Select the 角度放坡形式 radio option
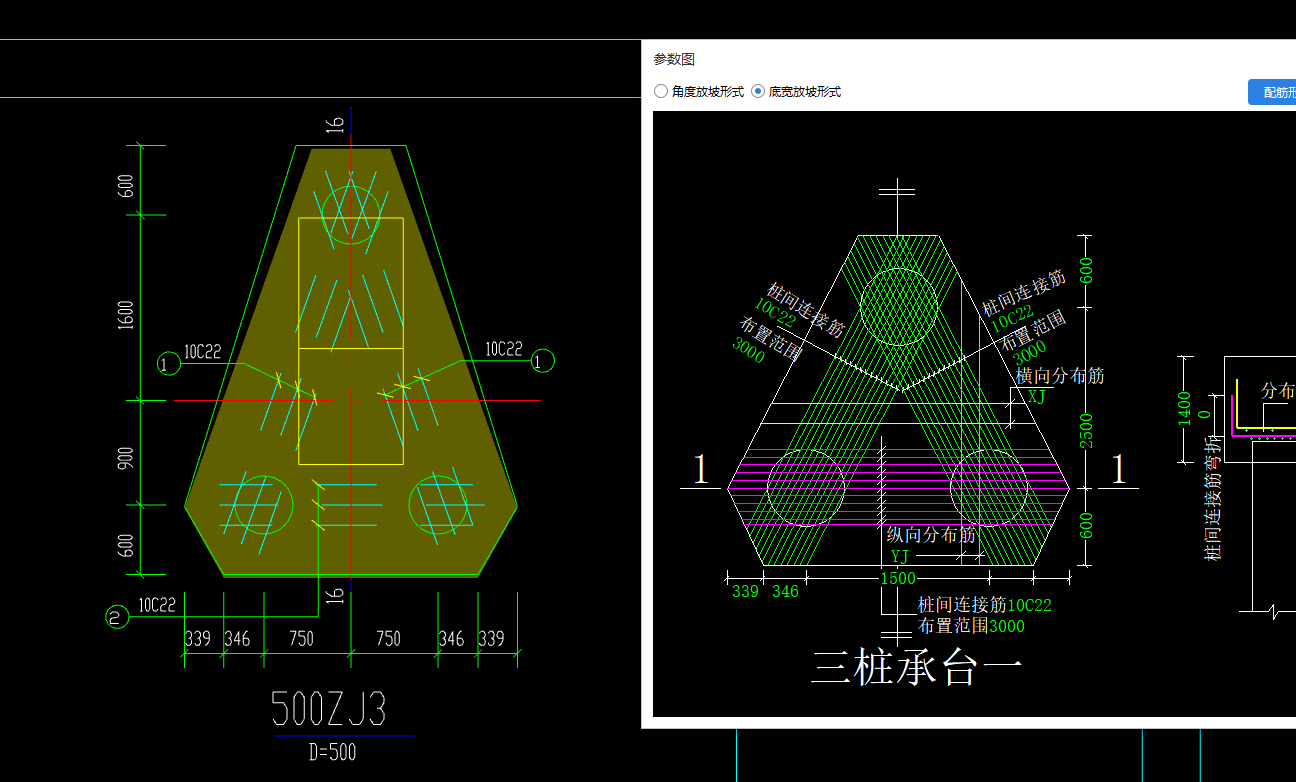 [699, 91]
